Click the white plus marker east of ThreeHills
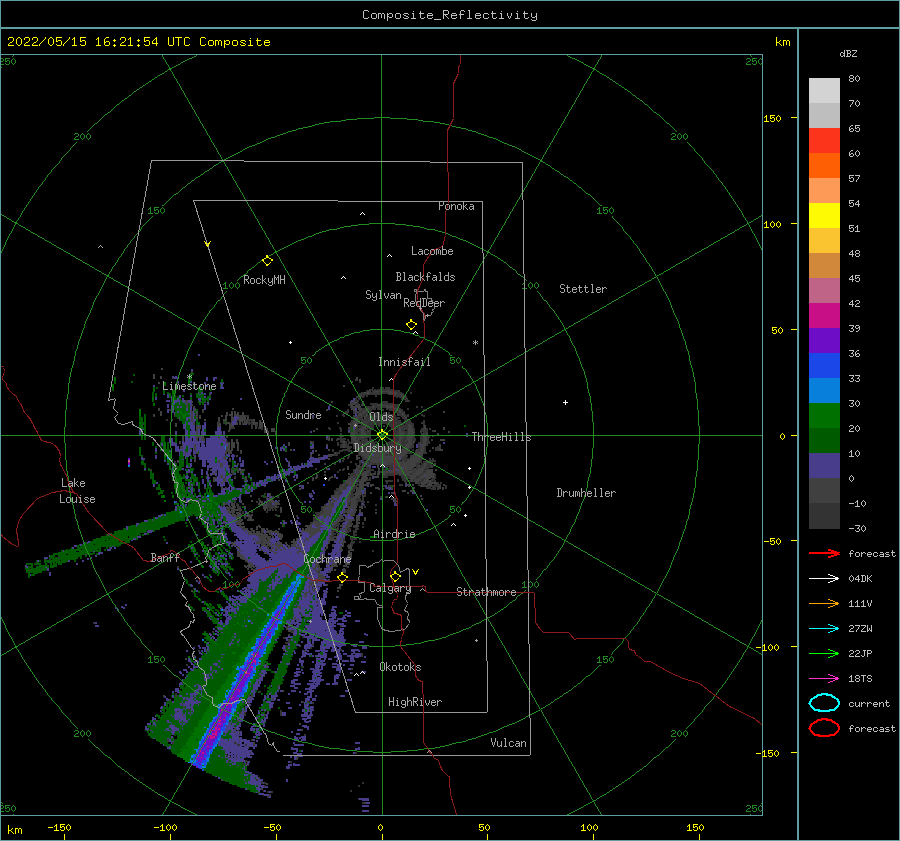Image resolution: width=900 pixels, height=841 pixels. pyautogui.click(x=565, y=402)
